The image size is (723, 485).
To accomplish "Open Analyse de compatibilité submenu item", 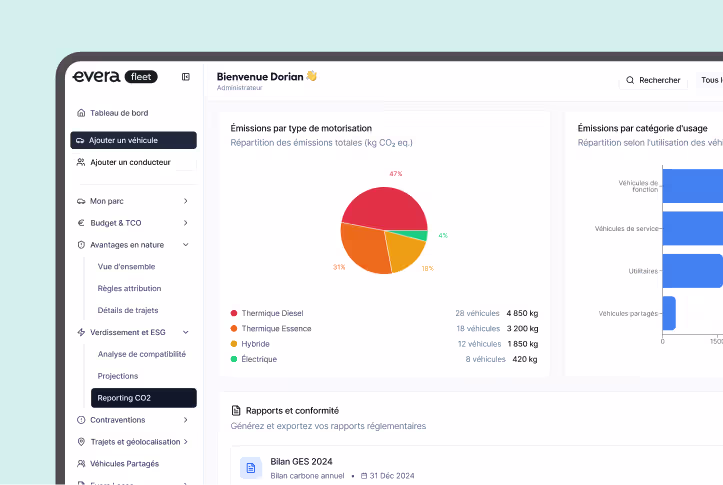I will [x=142, y=354].
